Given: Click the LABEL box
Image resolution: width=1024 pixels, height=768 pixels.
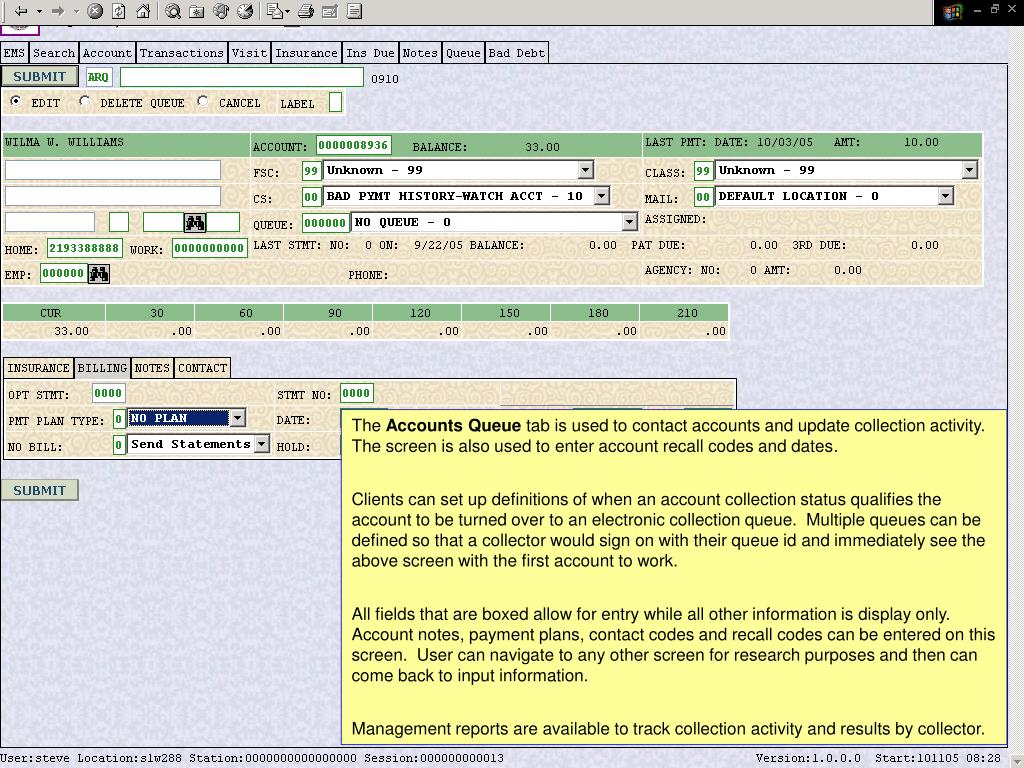Looking at the screenshot, I should (336, 103).
